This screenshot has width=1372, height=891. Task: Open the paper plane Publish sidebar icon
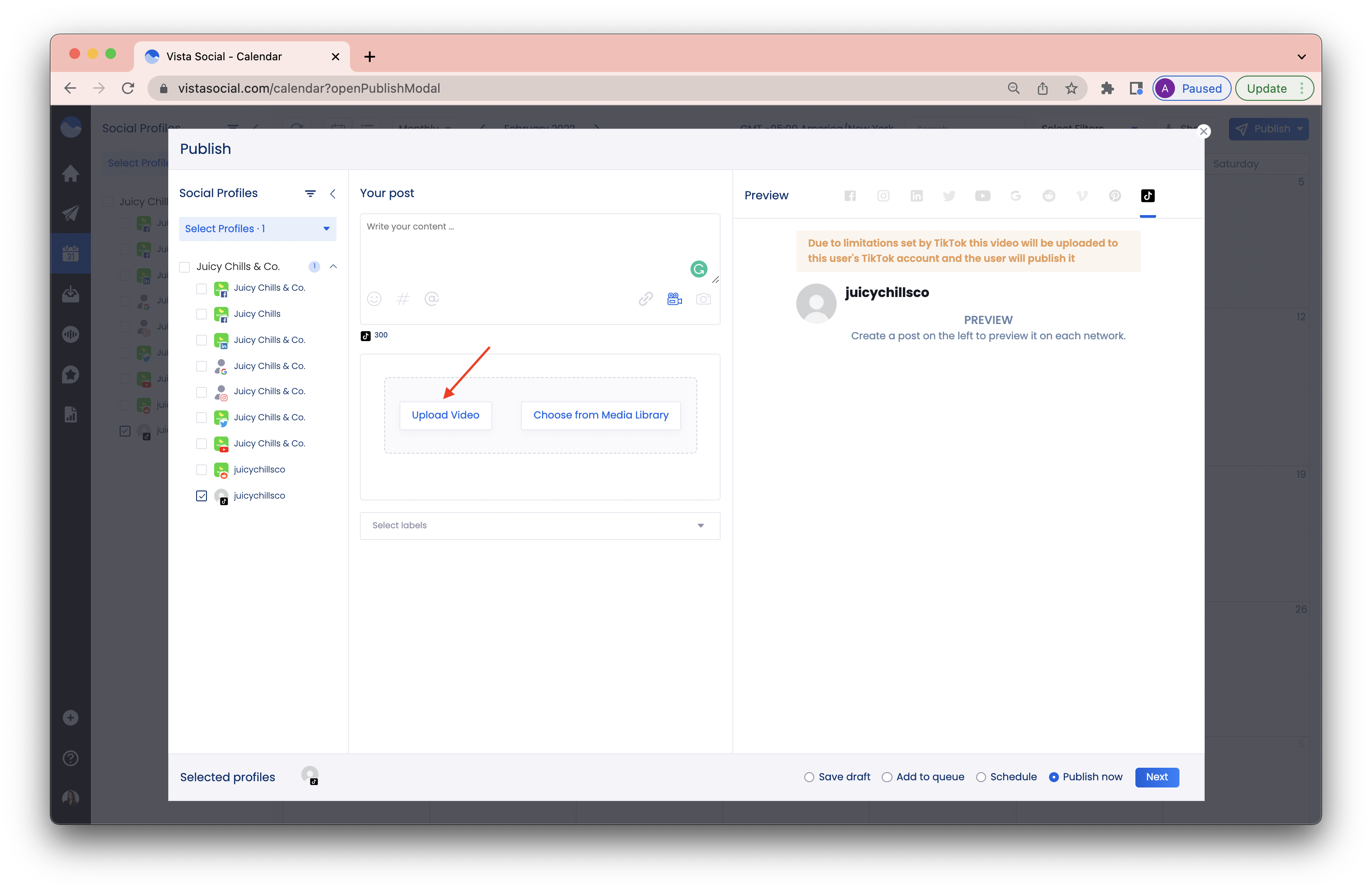coord(70,213)
